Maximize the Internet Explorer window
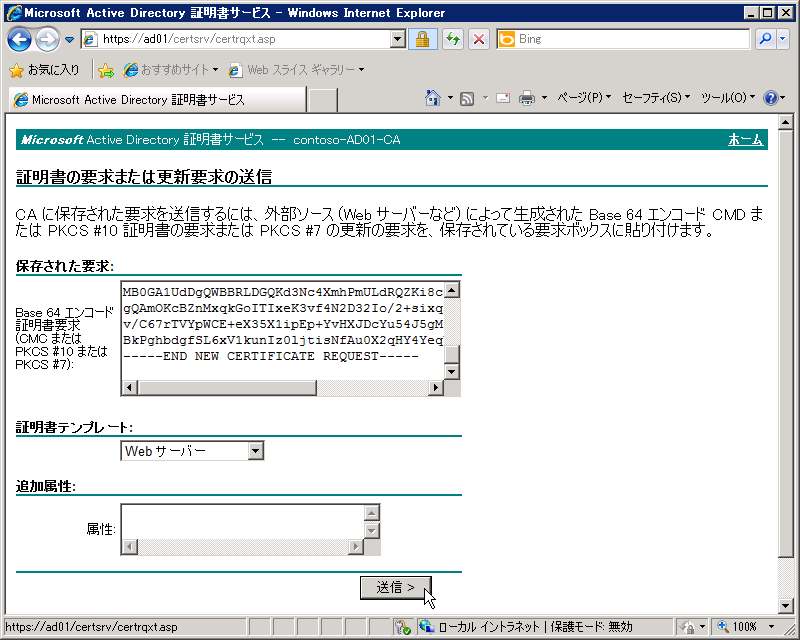Image resolution: width=800 pixels, height=640 pixels. [x=767, y=13]
